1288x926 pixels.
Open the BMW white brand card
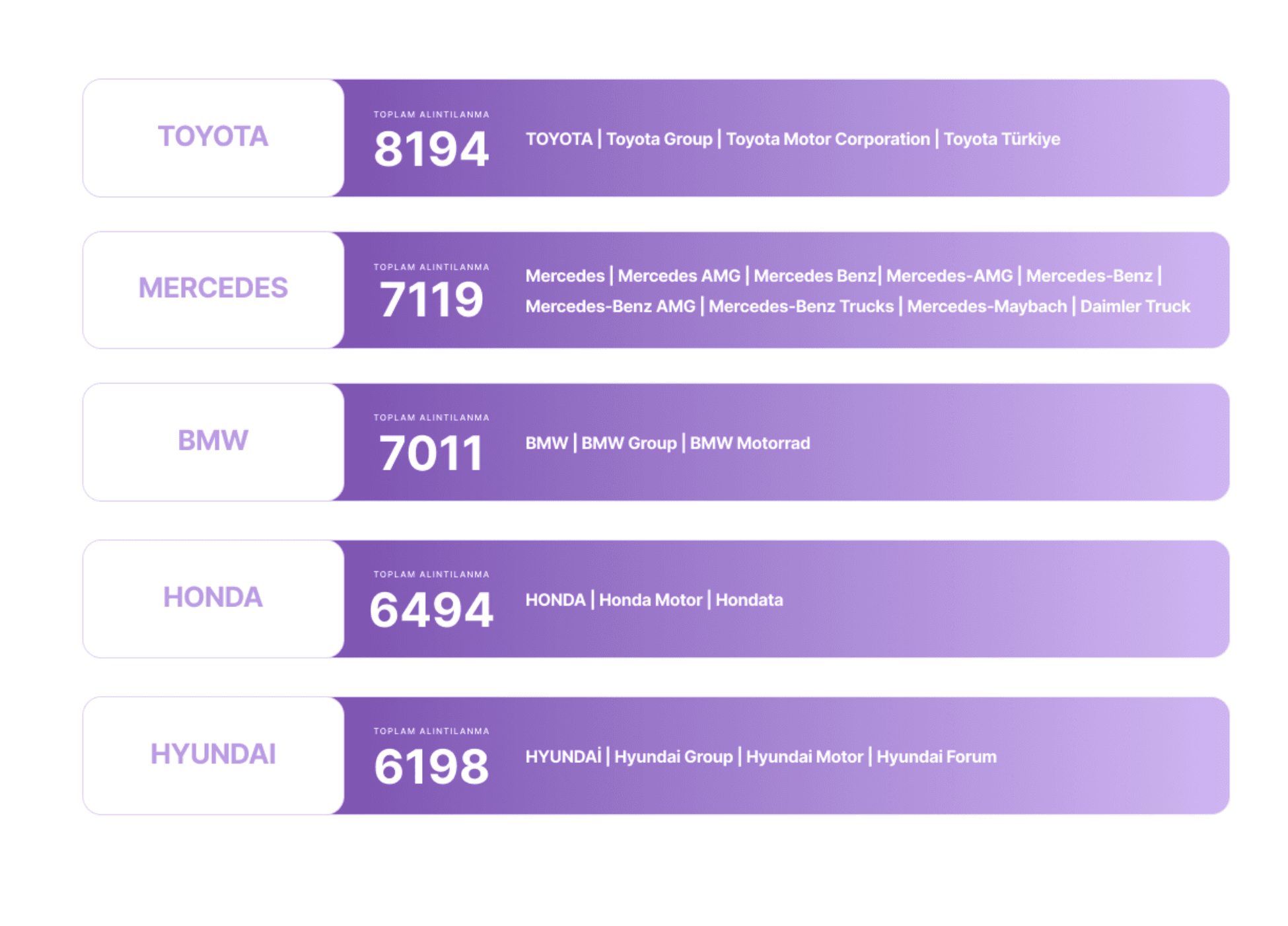point(213,441)
